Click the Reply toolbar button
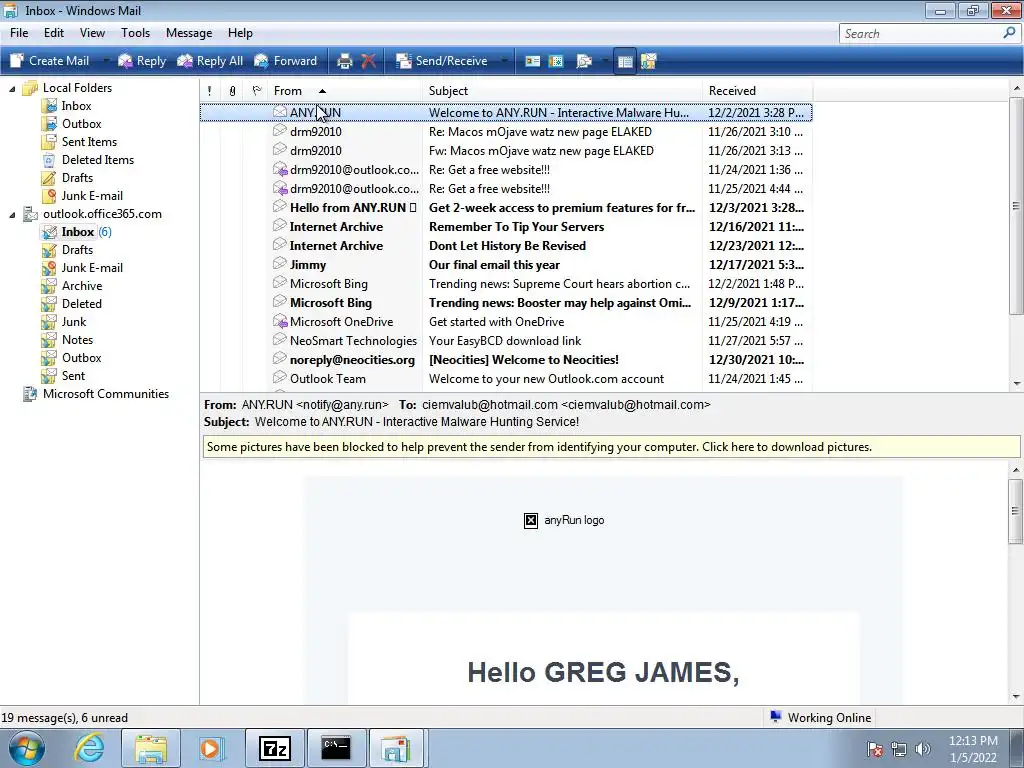This screenshot has height=768, width=1024. pyautogui.click(x=142, y=61)
